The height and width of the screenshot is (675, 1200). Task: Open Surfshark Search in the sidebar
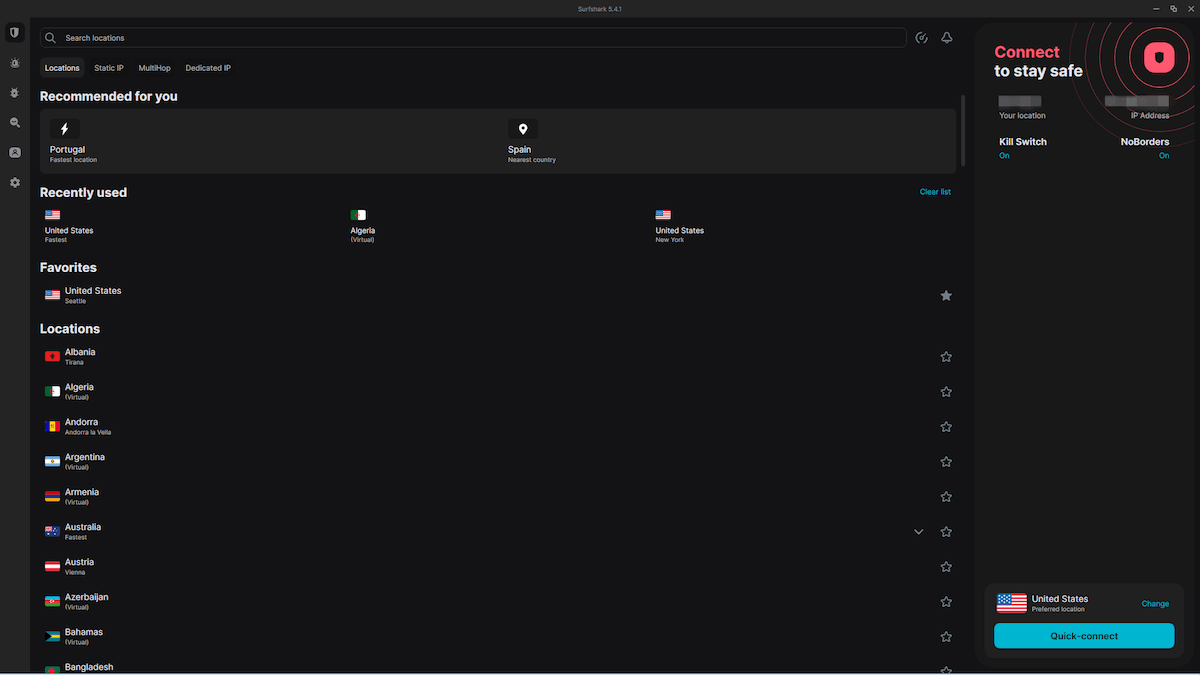point(14,122)
